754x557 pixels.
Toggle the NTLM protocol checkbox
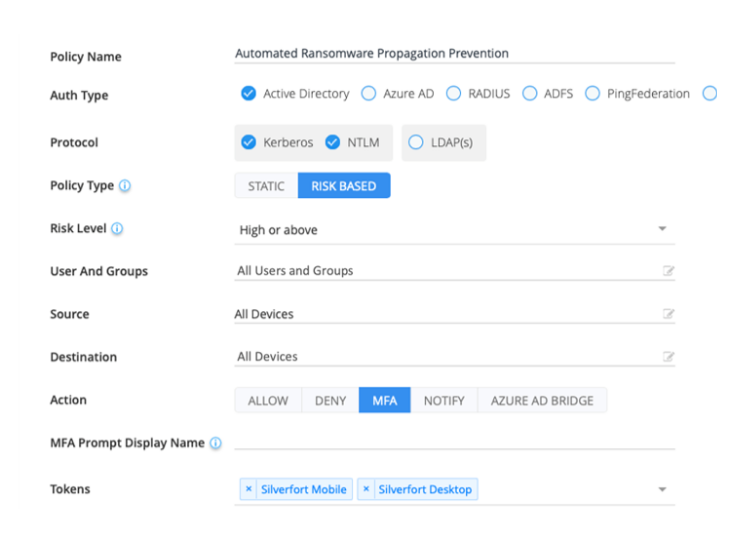(x=333, y=143)
